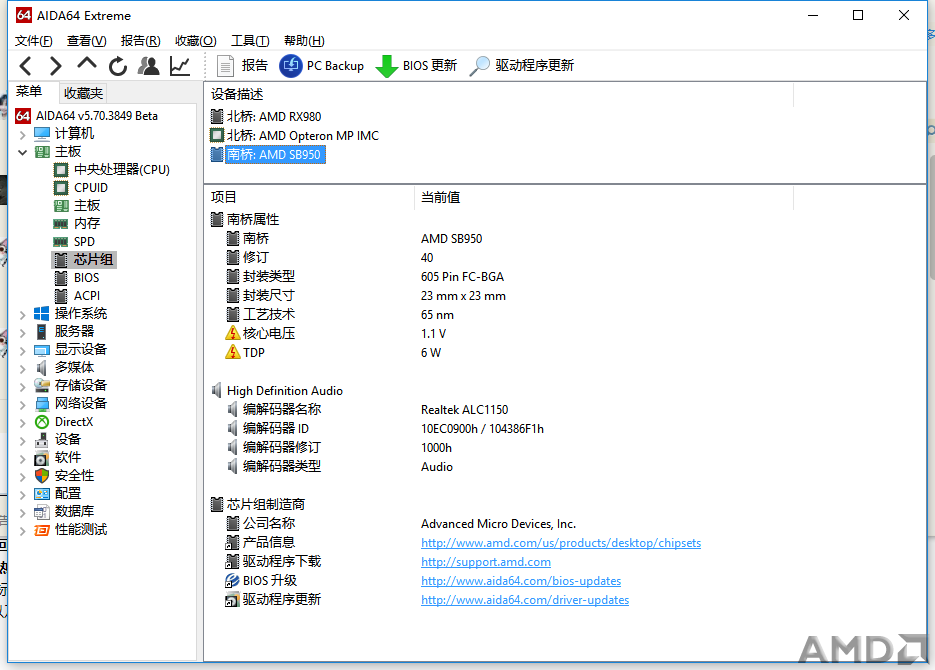This screenshot has width=935, height=670.
Task: Expand the 多媒体 tree node
Action: 23,368
